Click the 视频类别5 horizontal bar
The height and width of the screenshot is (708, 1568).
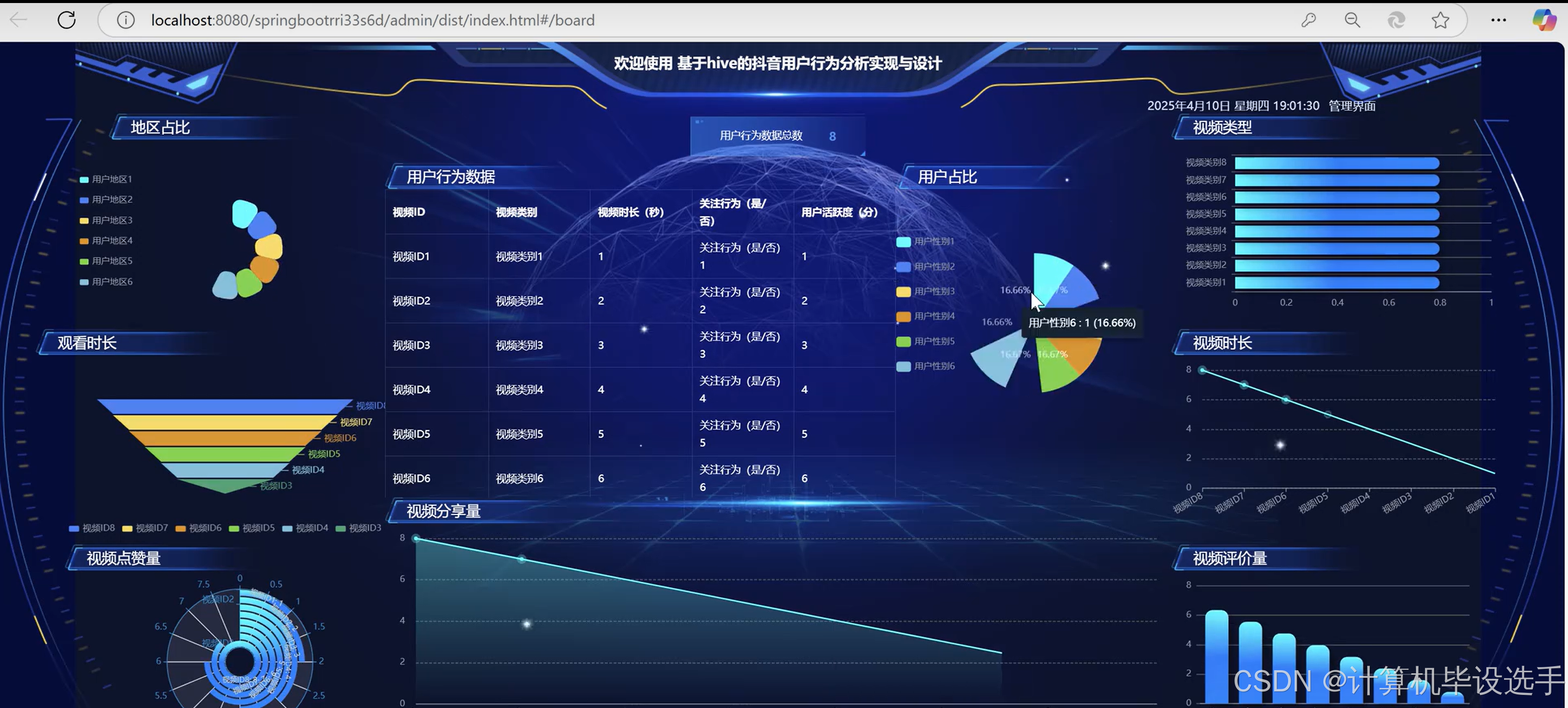(x=1336, y=214)
